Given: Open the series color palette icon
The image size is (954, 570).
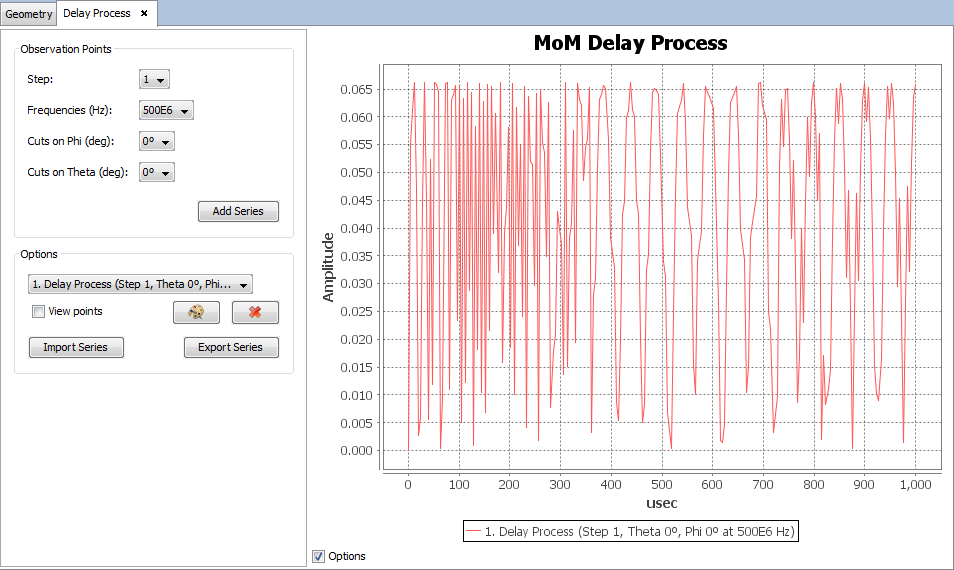Looking at the screenshot, I should point(196,313).
